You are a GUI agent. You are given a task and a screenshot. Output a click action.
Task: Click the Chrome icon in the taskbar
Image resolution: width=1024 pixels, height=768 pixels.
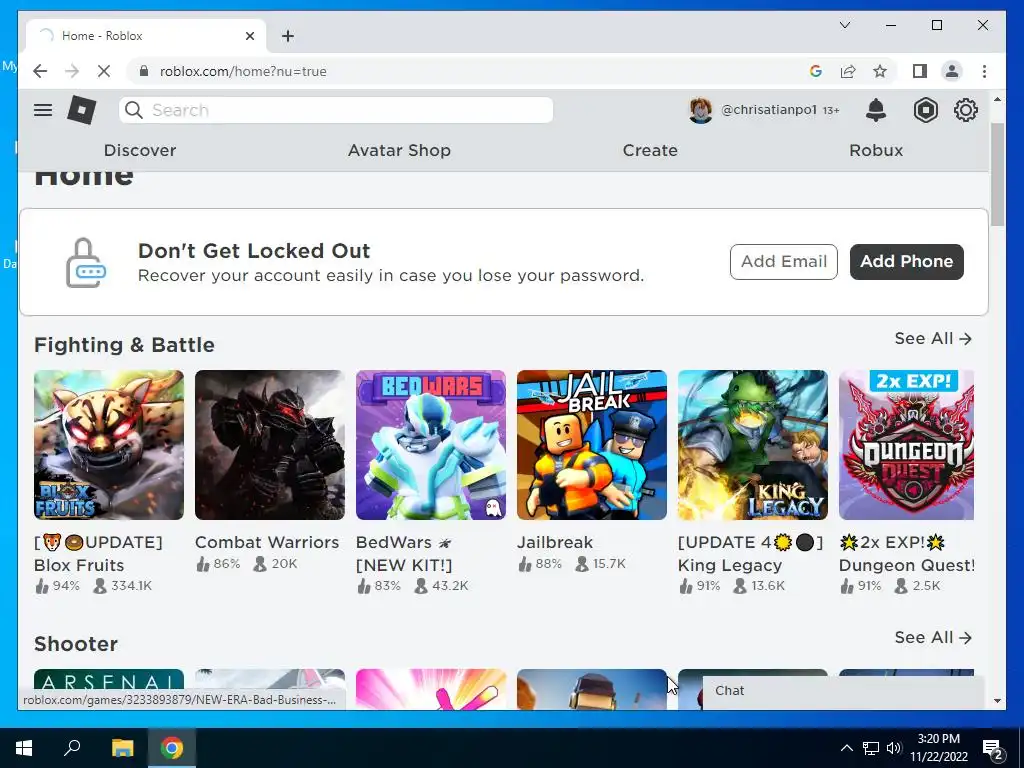[x=172, y=748]
